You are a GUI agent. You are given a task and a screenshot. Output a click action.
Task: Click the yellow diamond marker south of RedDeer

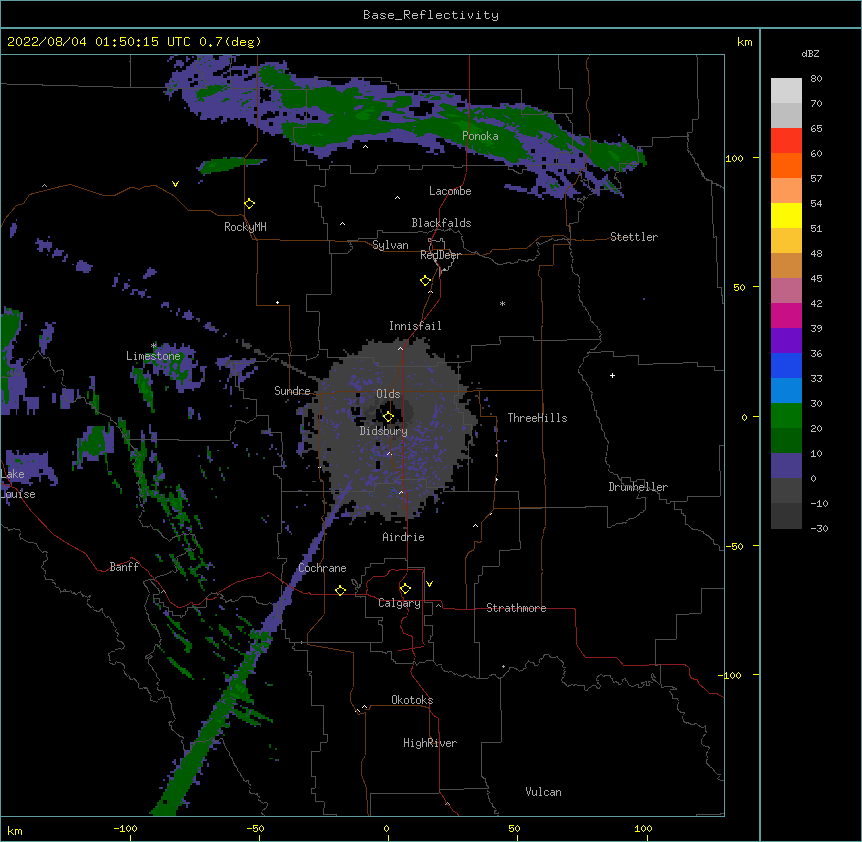(x=426, y=281)
